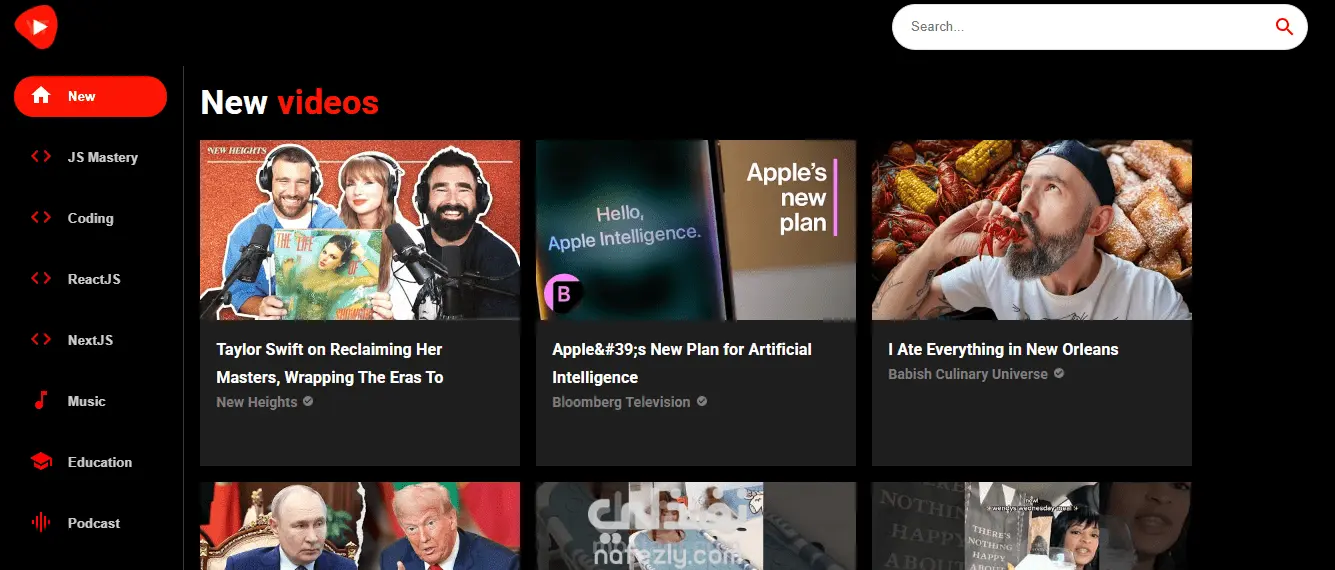The width and height of the screenshot is (1335, 570).
Task: Click the music note icon
Action: [41, 401]
